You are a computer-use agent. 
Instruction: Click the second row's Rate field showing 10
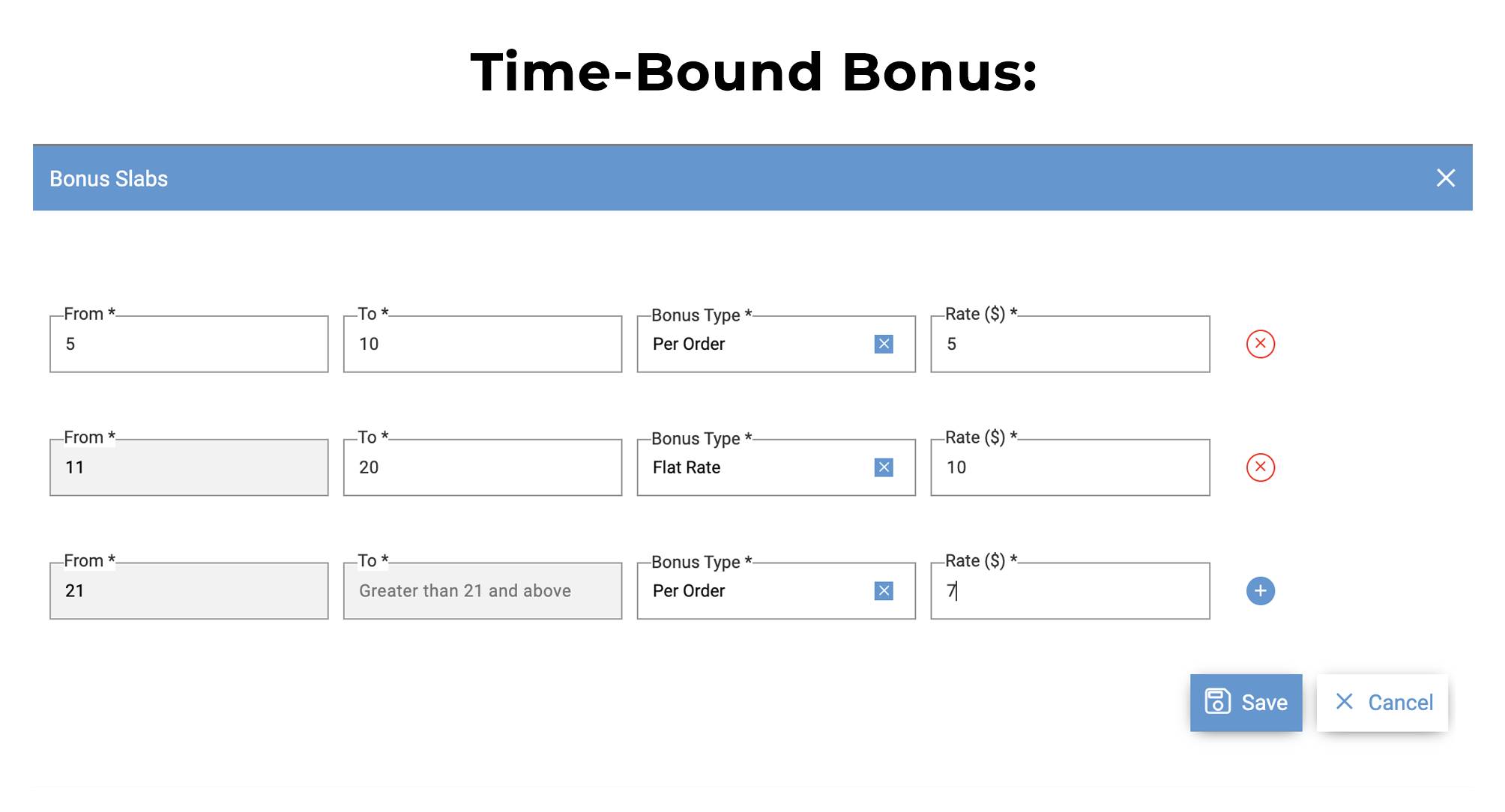pos(1070,467)
